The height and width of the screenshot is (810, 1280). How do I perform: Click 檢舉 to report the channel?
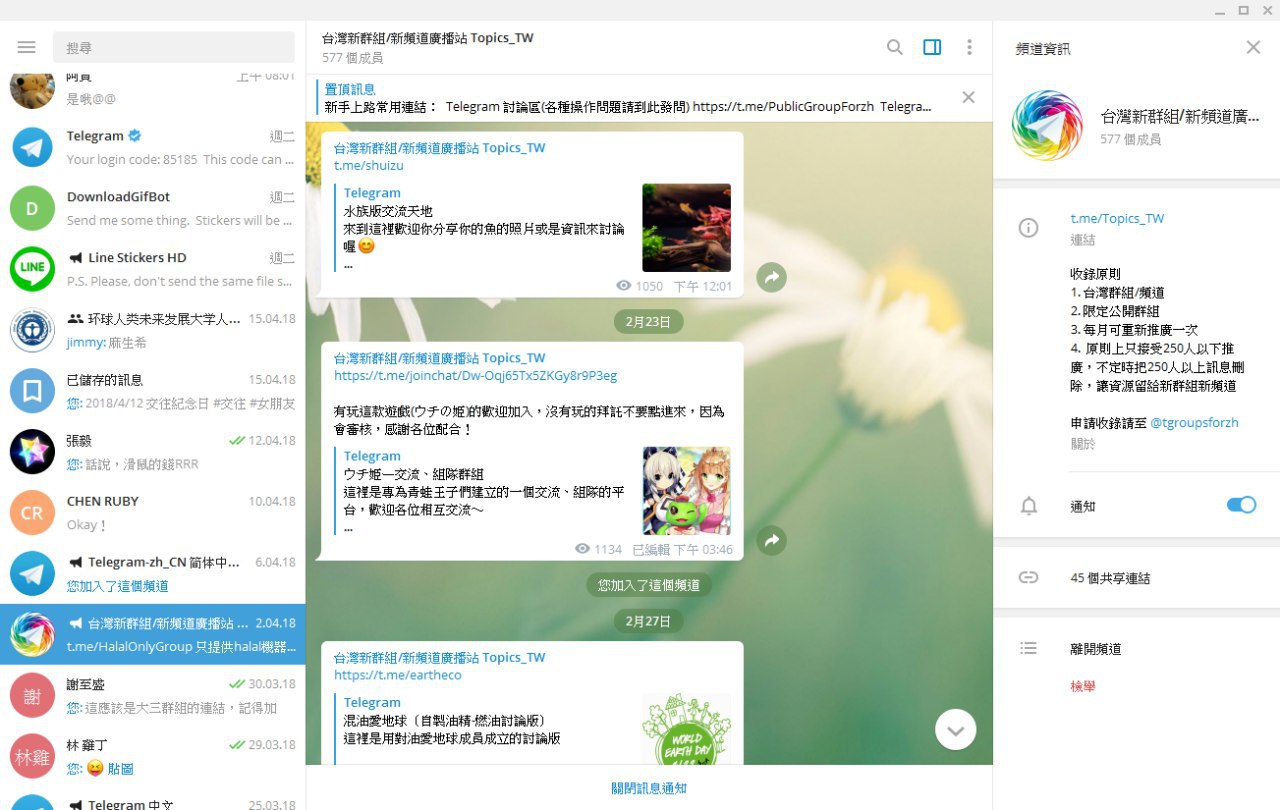1083,687
